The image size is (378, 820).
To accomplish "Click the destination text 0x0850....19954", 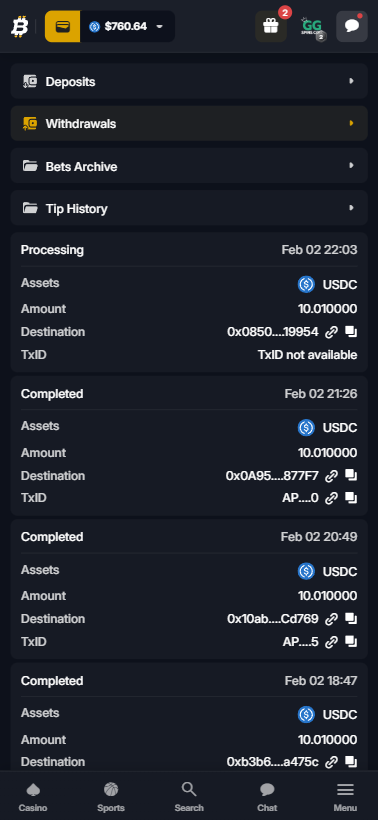I will [273, 332].
